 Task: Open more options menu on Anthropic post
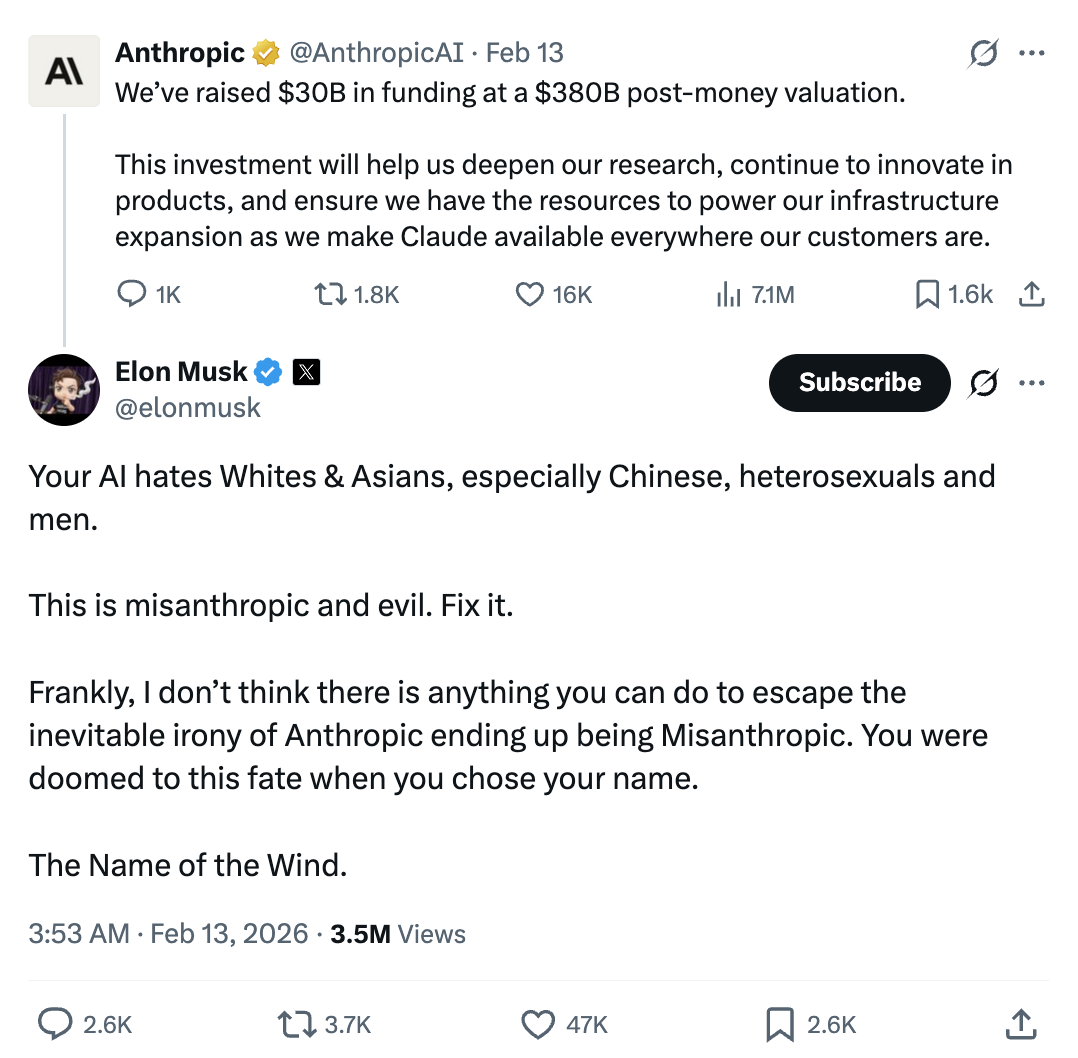(1032, 53)
